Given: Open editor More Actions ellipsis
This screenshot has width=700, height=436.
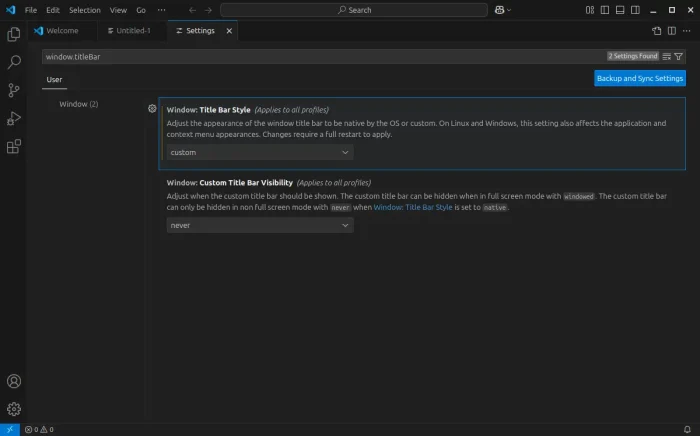Looking at the screenshot, I should [x=687, y=31].
